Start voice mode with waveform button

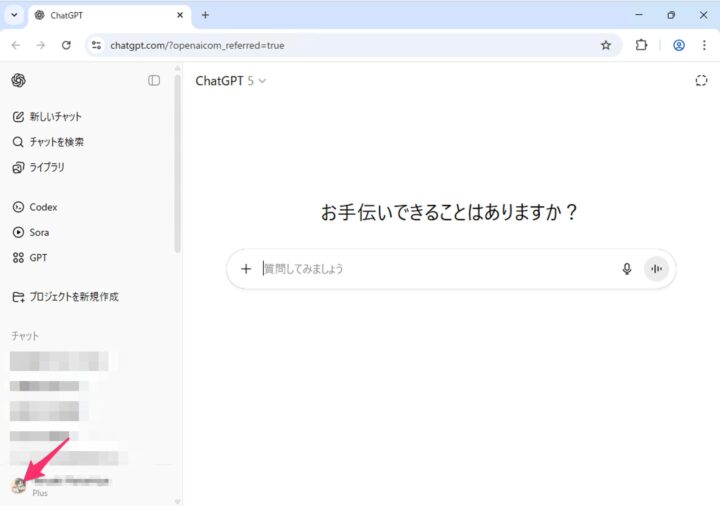(x=656, y=269)
